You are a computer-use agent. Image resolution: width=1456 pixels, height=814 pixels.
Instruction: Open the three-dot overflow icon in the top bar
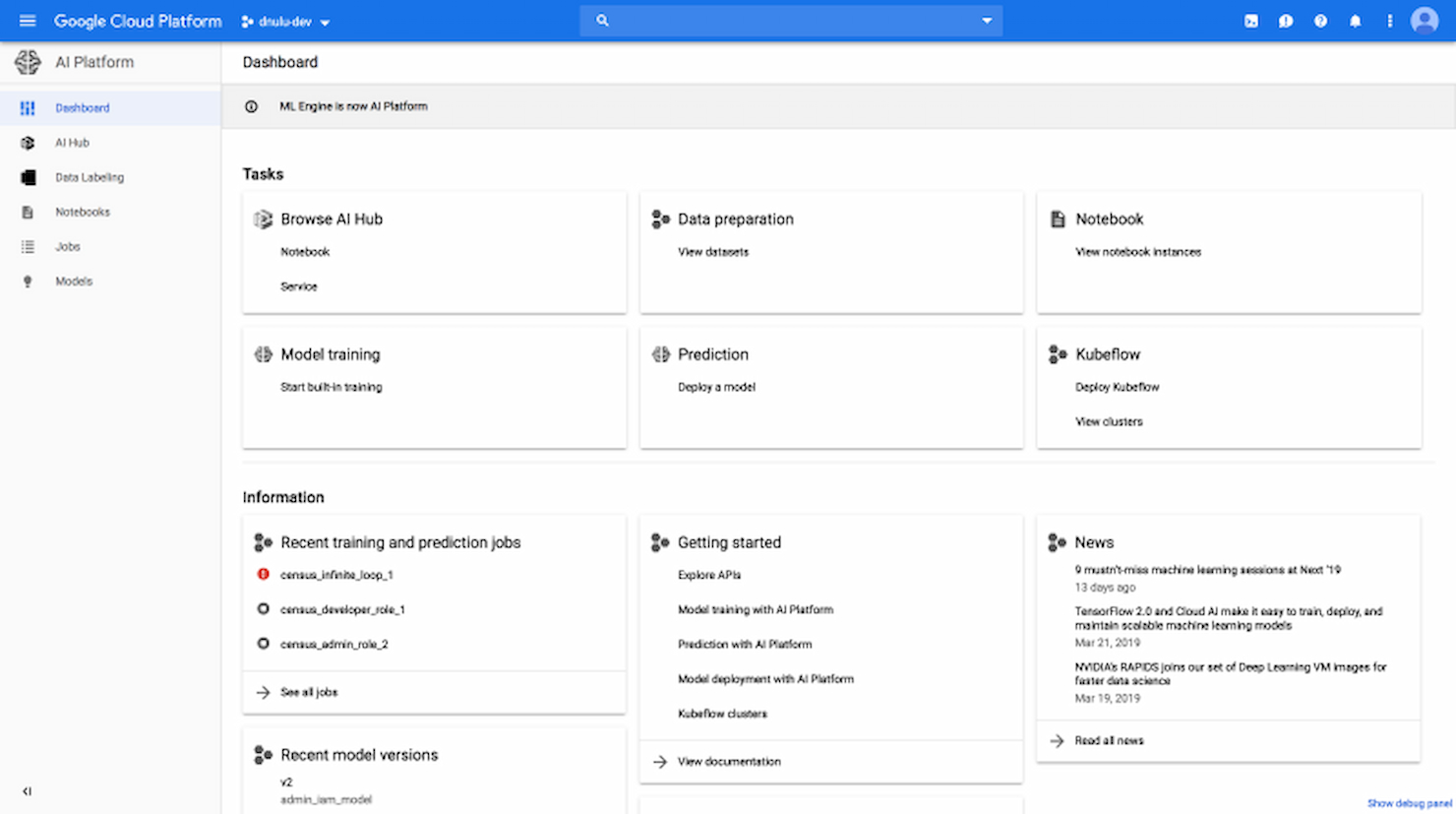coord(1389,20)
